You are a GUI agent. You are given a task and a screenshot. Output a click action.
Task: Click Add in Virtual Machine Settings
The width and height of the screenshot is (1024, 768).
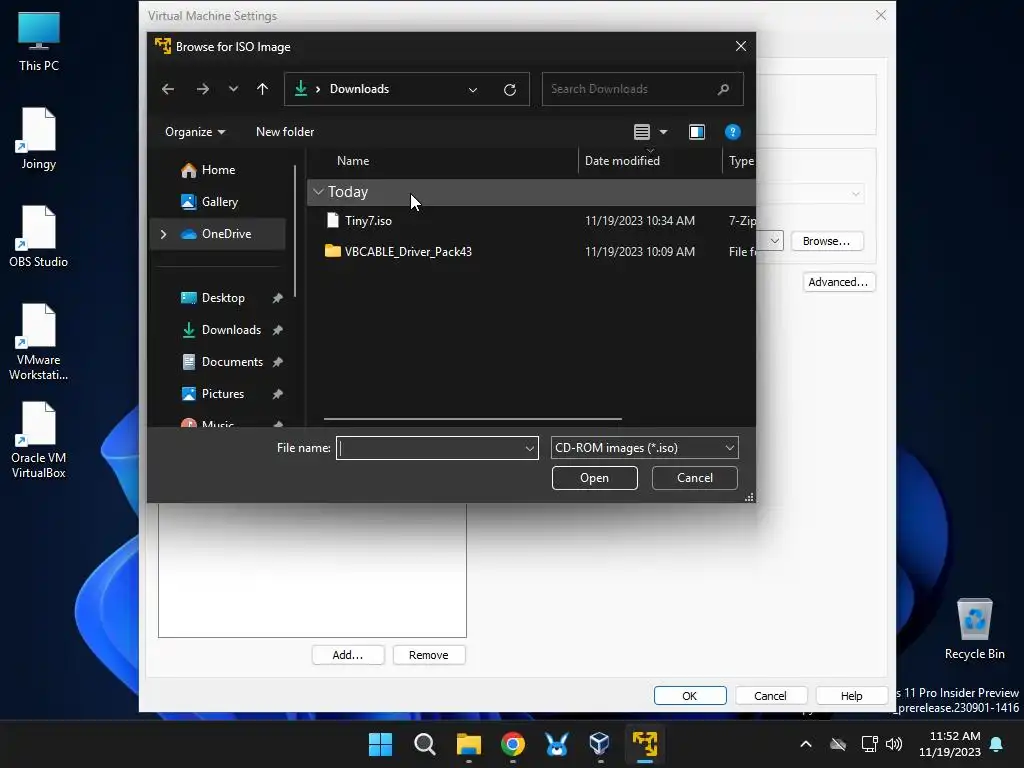pos(347,655)
